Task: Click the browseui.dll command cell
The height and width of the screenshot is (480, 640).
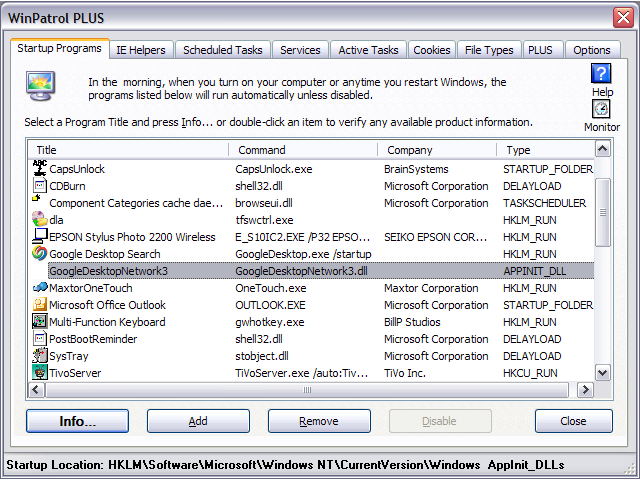Action: (x=264, y=203)
